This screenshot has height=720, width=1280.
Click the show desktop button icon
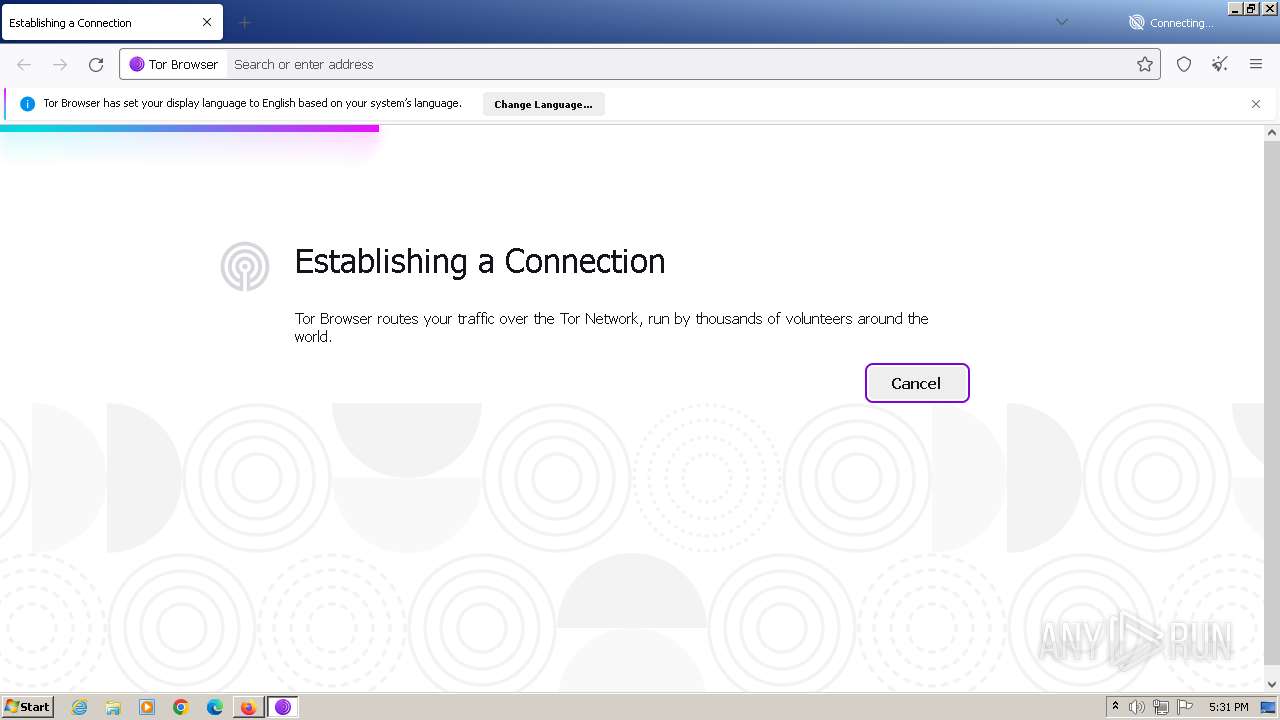click(1268, 707)
